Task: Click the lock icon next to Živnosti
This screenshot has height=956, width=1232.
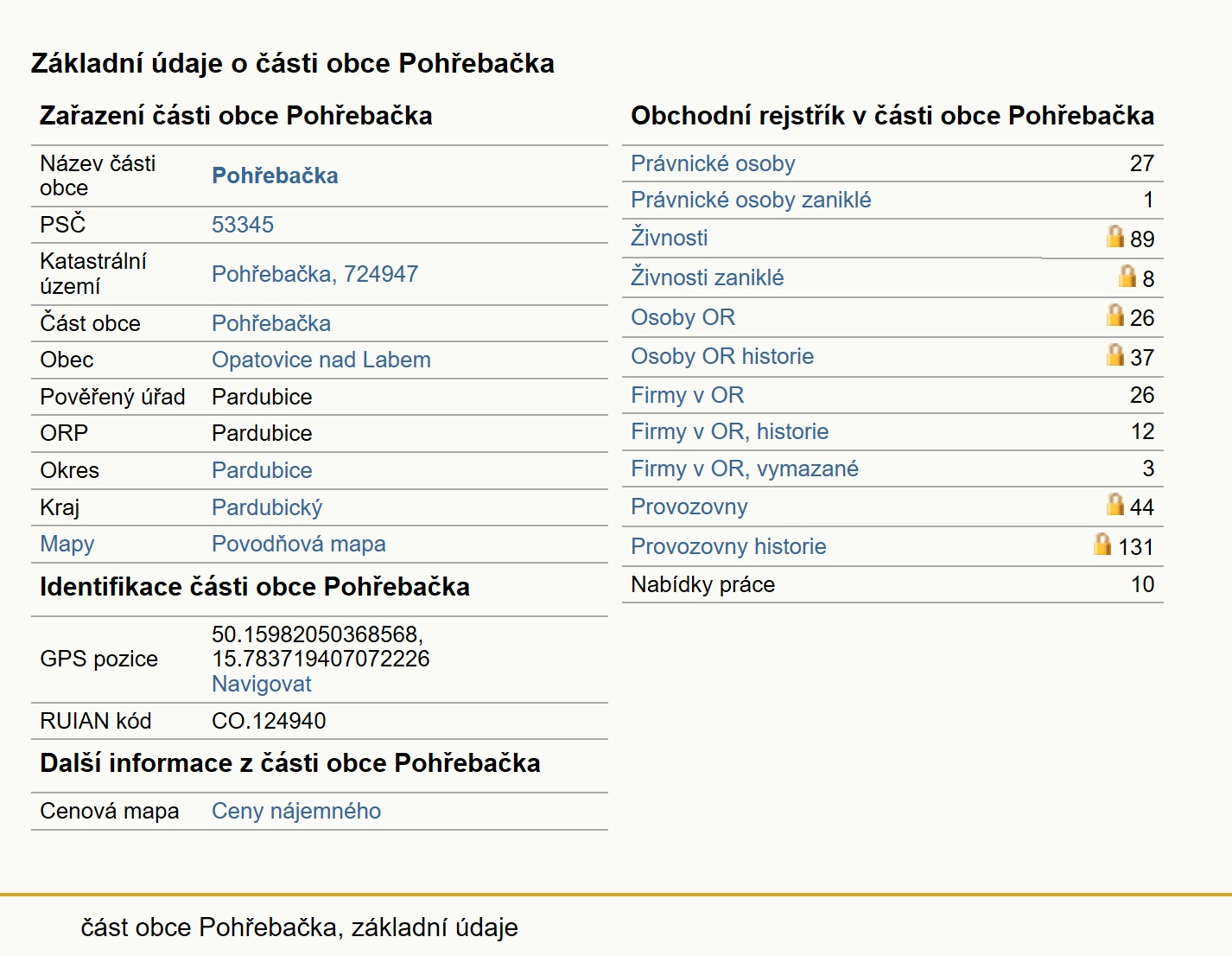Action: pos(1115,236)
